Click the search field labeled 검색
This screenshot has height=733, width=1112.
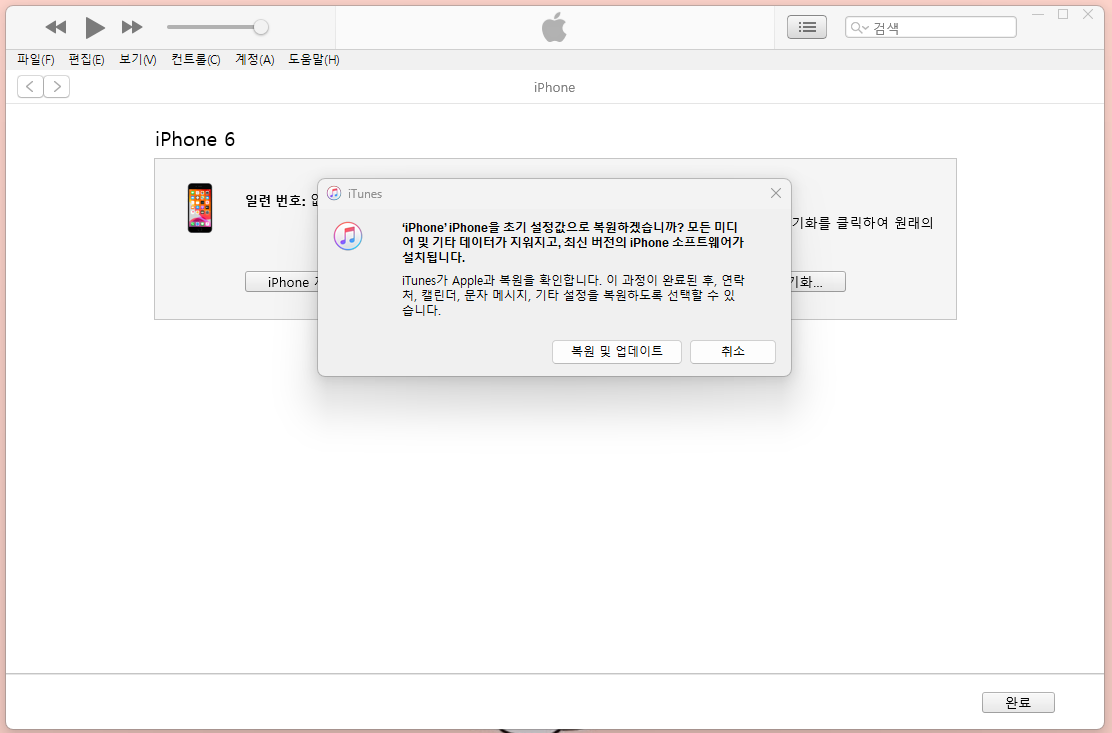coord(930,28)
